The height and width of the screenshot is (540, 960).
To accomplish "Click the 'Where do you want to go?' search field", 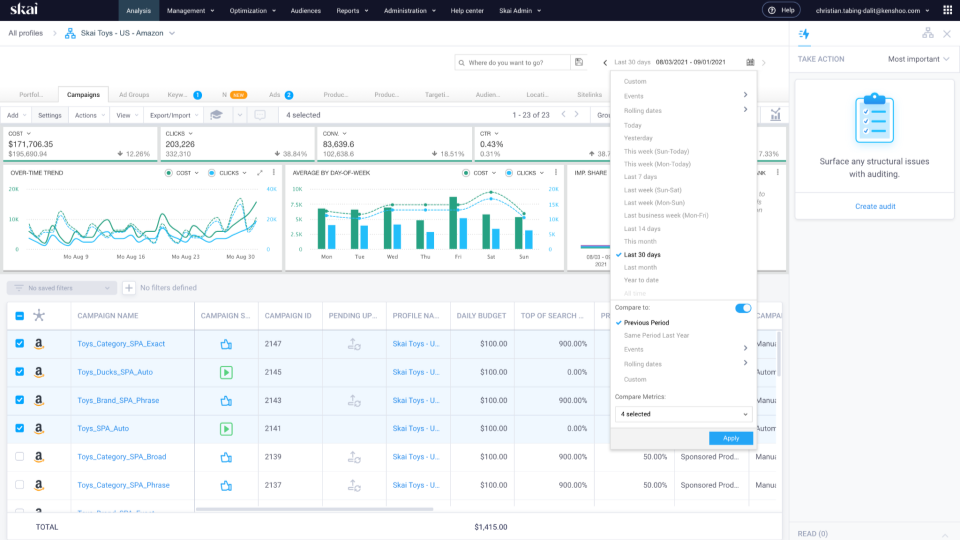I will [512, 62].
